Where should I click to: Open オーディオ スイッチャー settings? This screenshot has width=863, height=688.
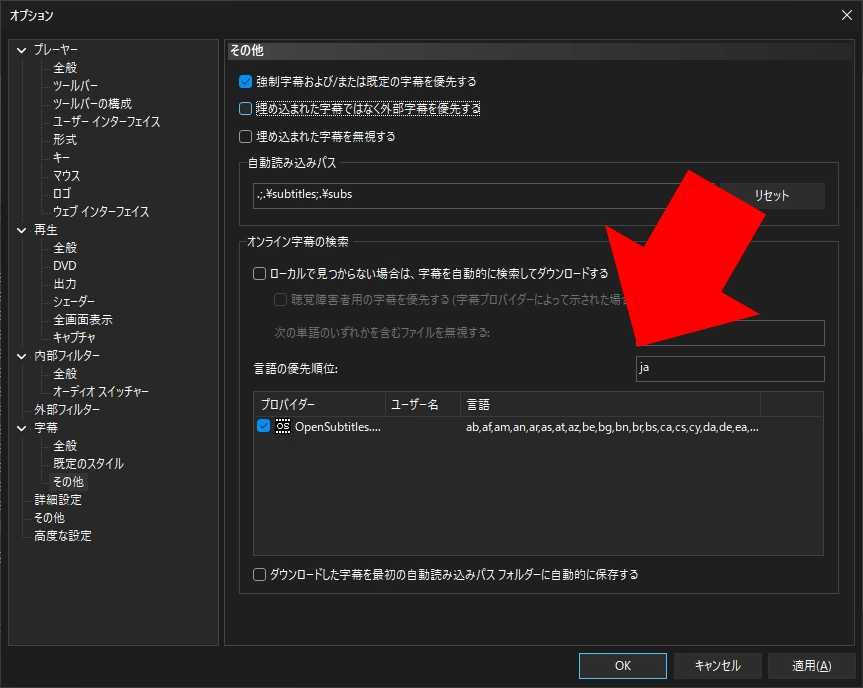click(101, 392)
